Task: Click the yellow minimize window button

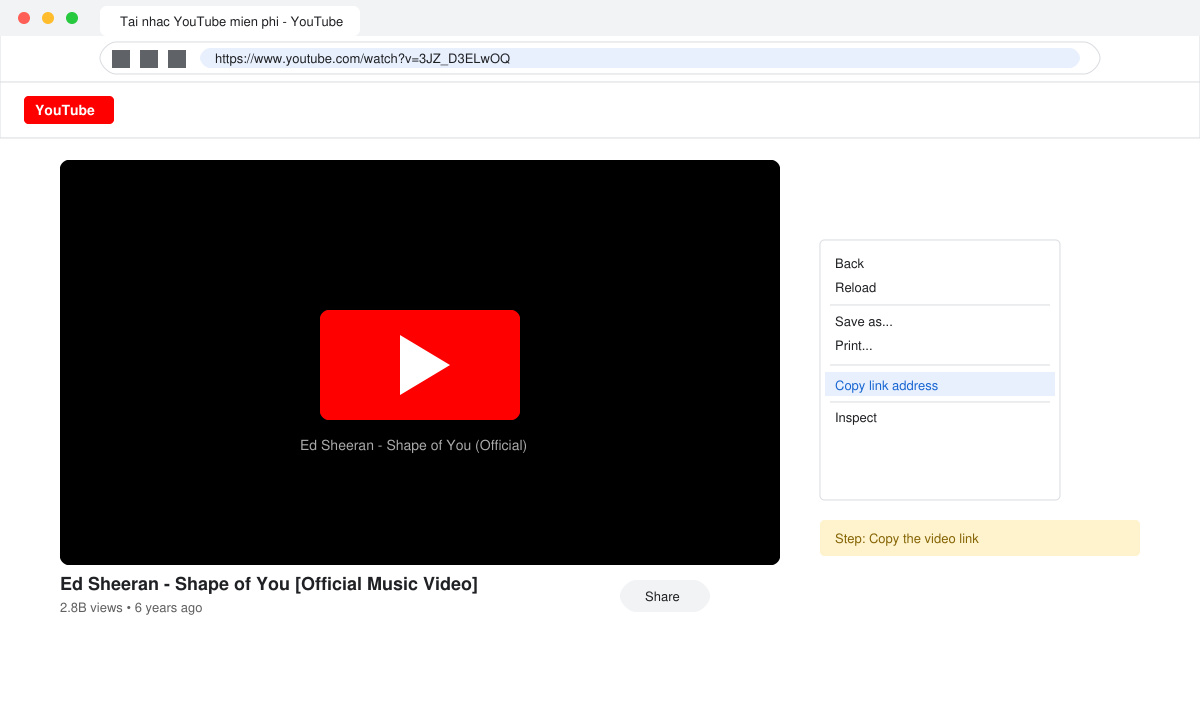Action: point(48,18)
